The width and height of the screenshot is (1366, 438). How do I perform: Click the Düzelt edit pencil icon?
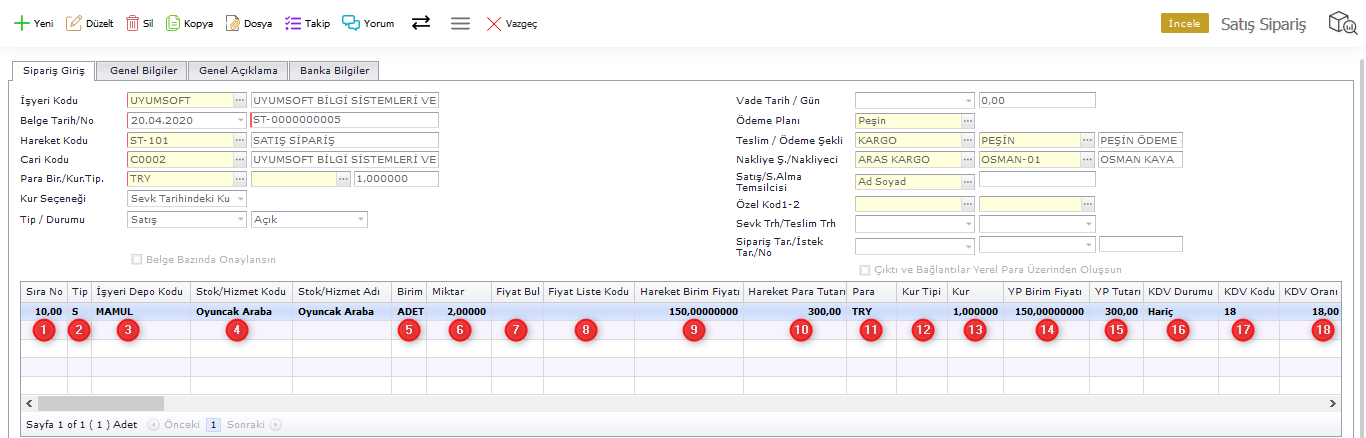74,23
